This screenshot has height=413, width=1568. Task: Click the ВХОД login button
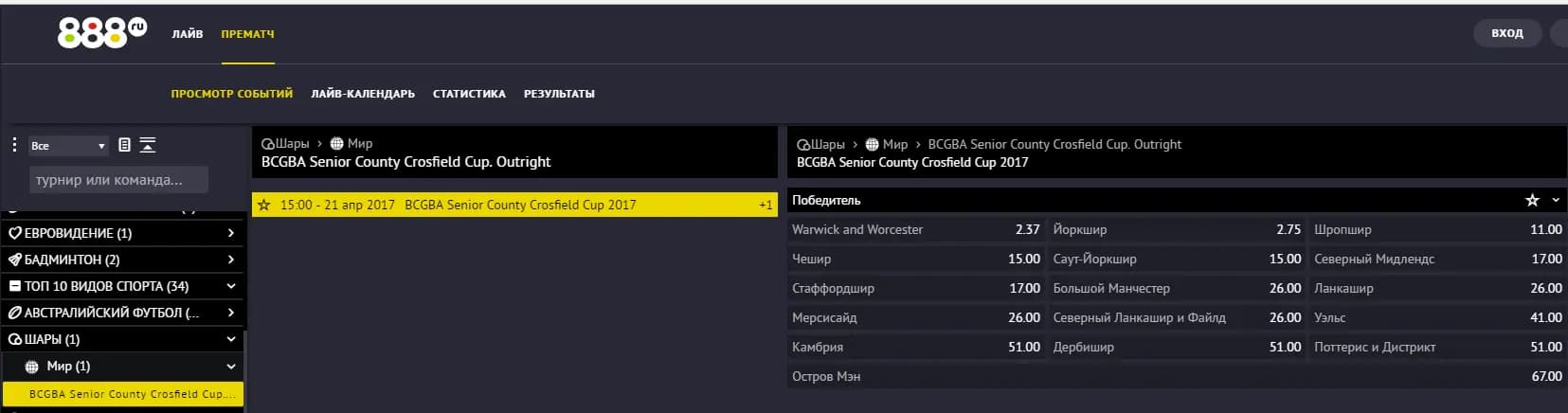pyautogui.click(x=1507, y=33)
